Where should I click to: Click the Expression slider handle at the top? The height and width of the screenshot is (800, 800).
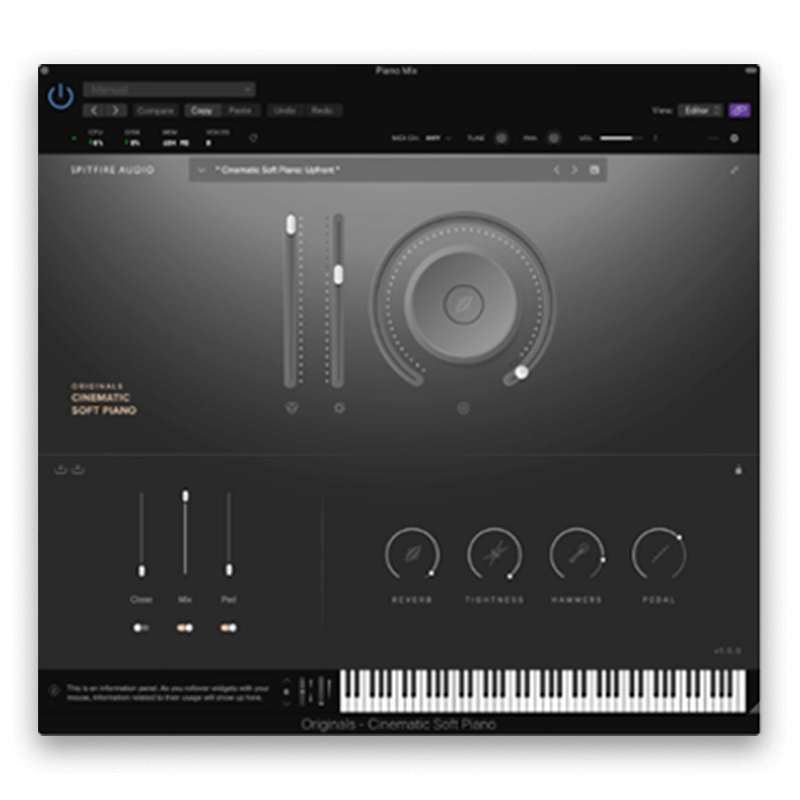[x=291, y=224]
